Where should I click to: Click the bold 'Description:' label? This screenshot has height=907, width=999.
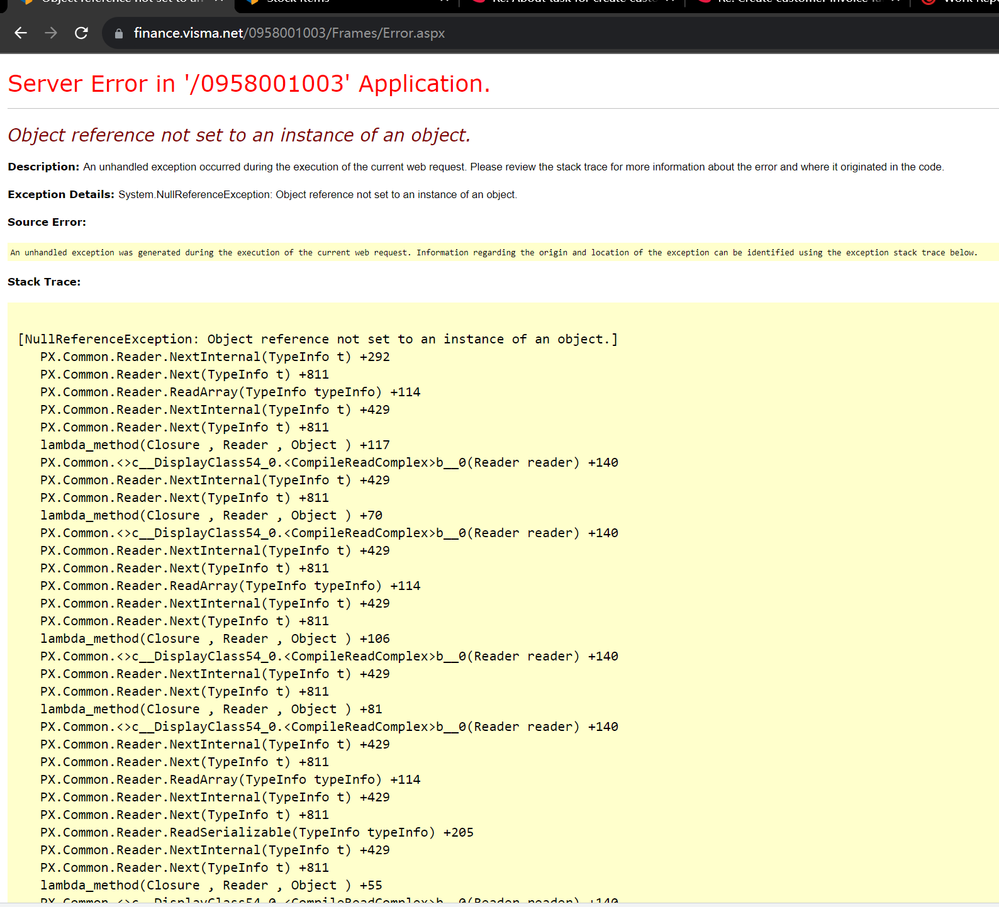(43, 167)
